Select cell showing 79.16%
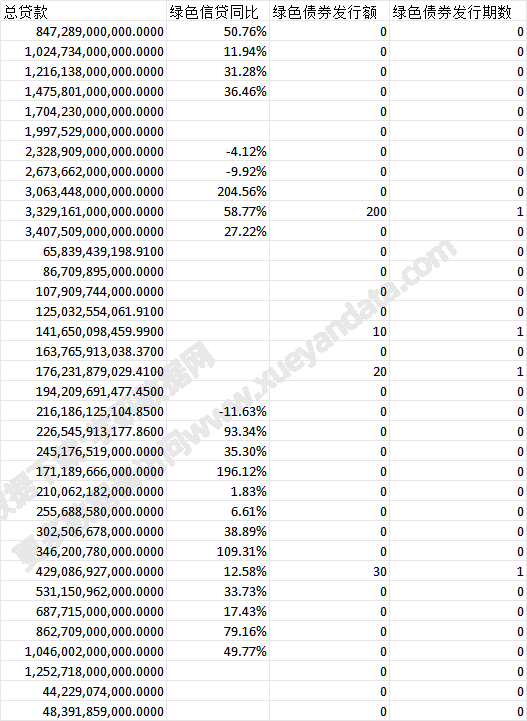527x721 pixels. point(218,632)
